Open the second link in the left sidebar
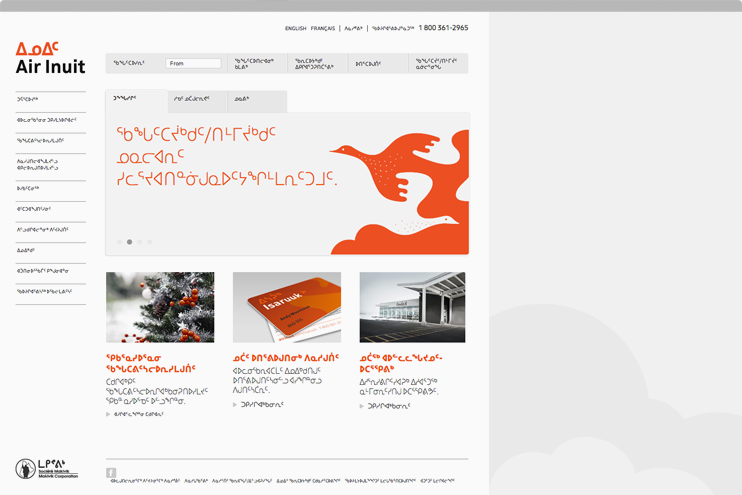 (46, 120)
